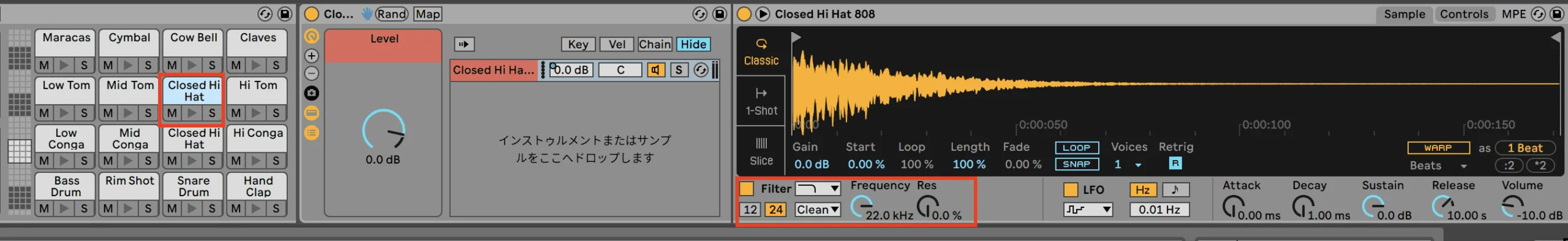
Task: Play the Snare Drum pad preview
Action: 192,208
